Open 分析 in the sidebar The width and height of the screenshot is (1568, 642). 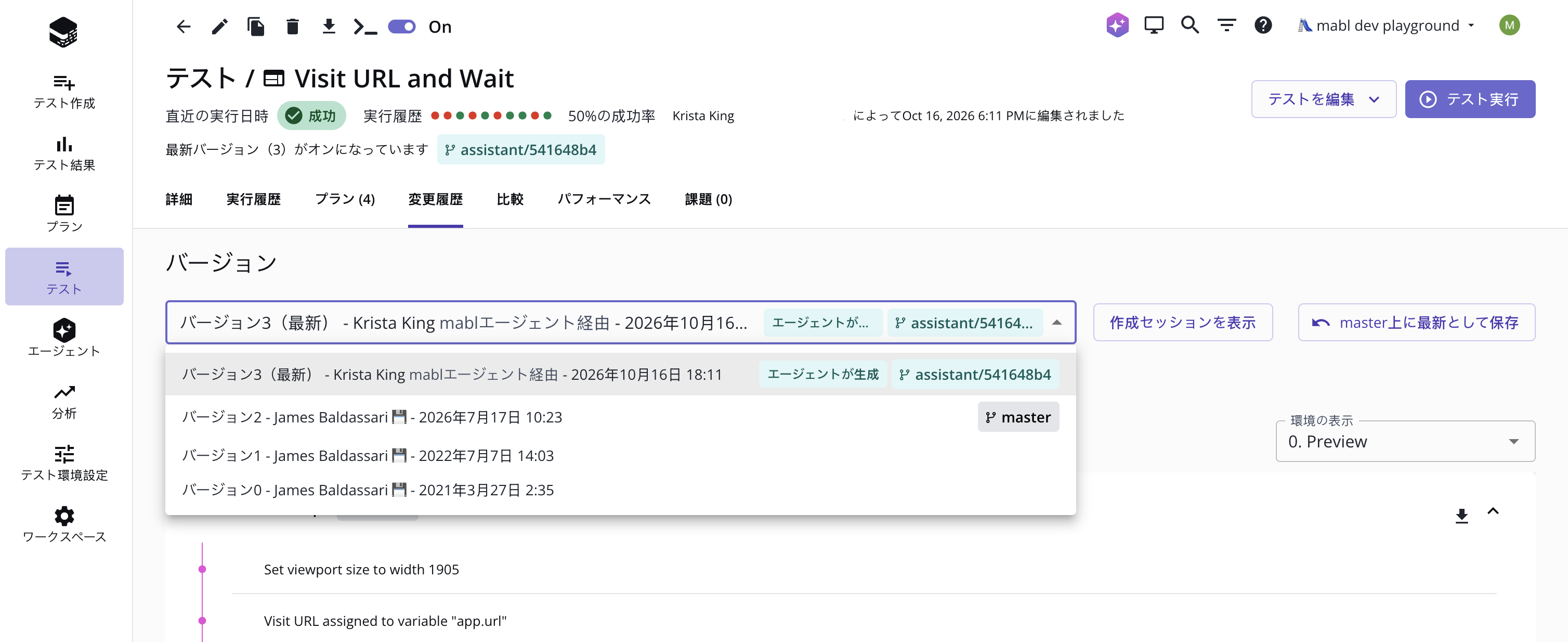point(64,402)
